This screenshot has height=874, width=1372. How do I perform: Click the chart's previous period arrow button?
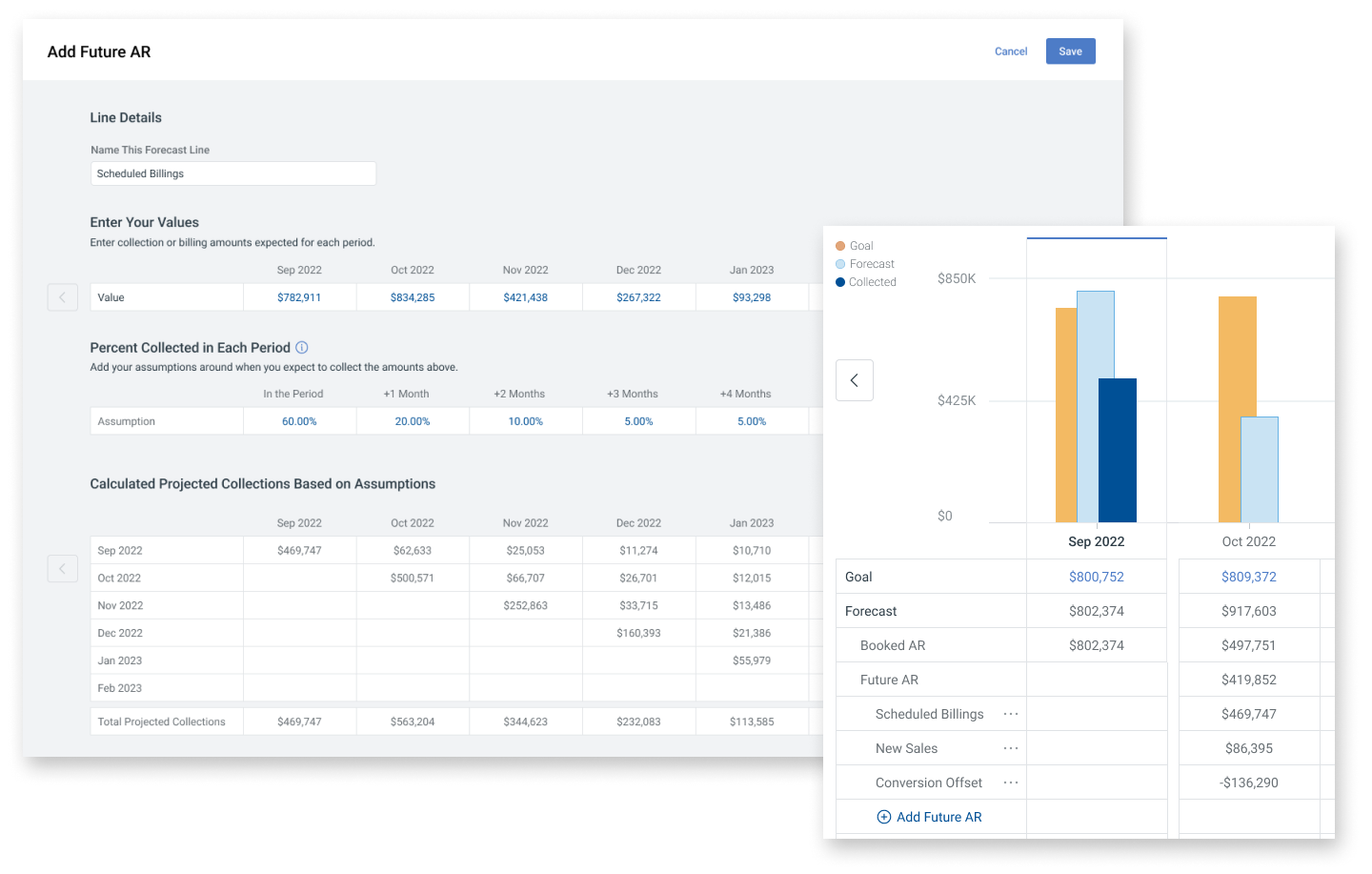pos(855,380)
